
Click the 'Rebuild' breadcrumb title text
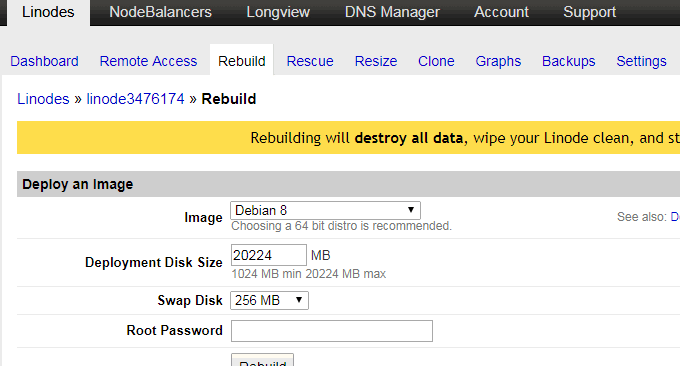click(229, 99)
